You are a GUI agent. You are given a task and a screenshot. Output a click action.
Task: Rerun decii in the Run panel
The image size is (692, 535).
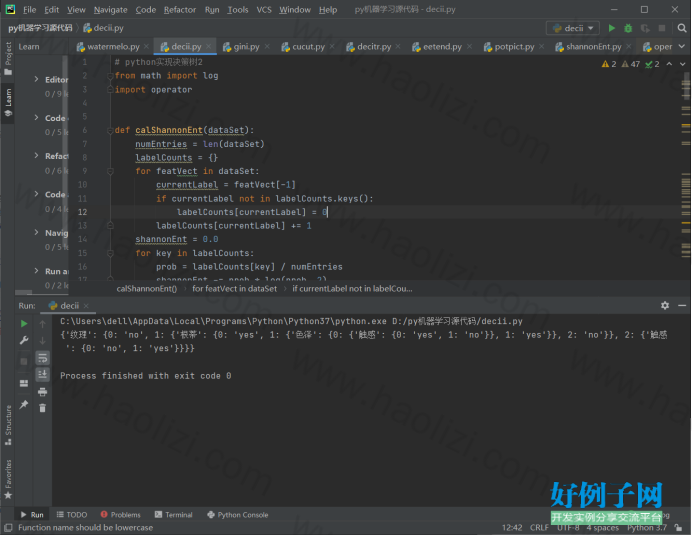pyautogui.click(x=24, y=324)
